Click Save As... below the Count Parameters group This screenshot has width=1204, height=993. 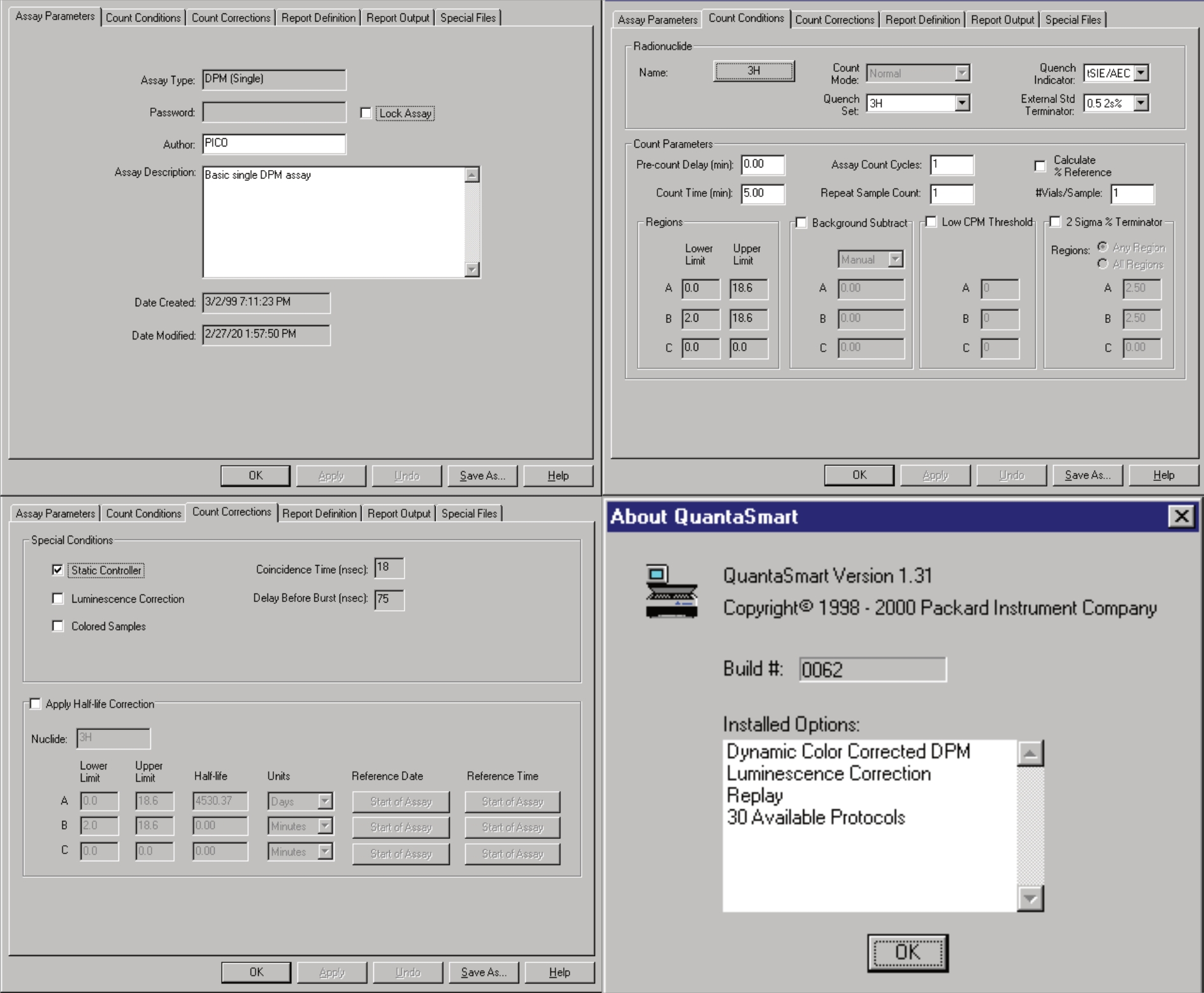click(1087, 475)
